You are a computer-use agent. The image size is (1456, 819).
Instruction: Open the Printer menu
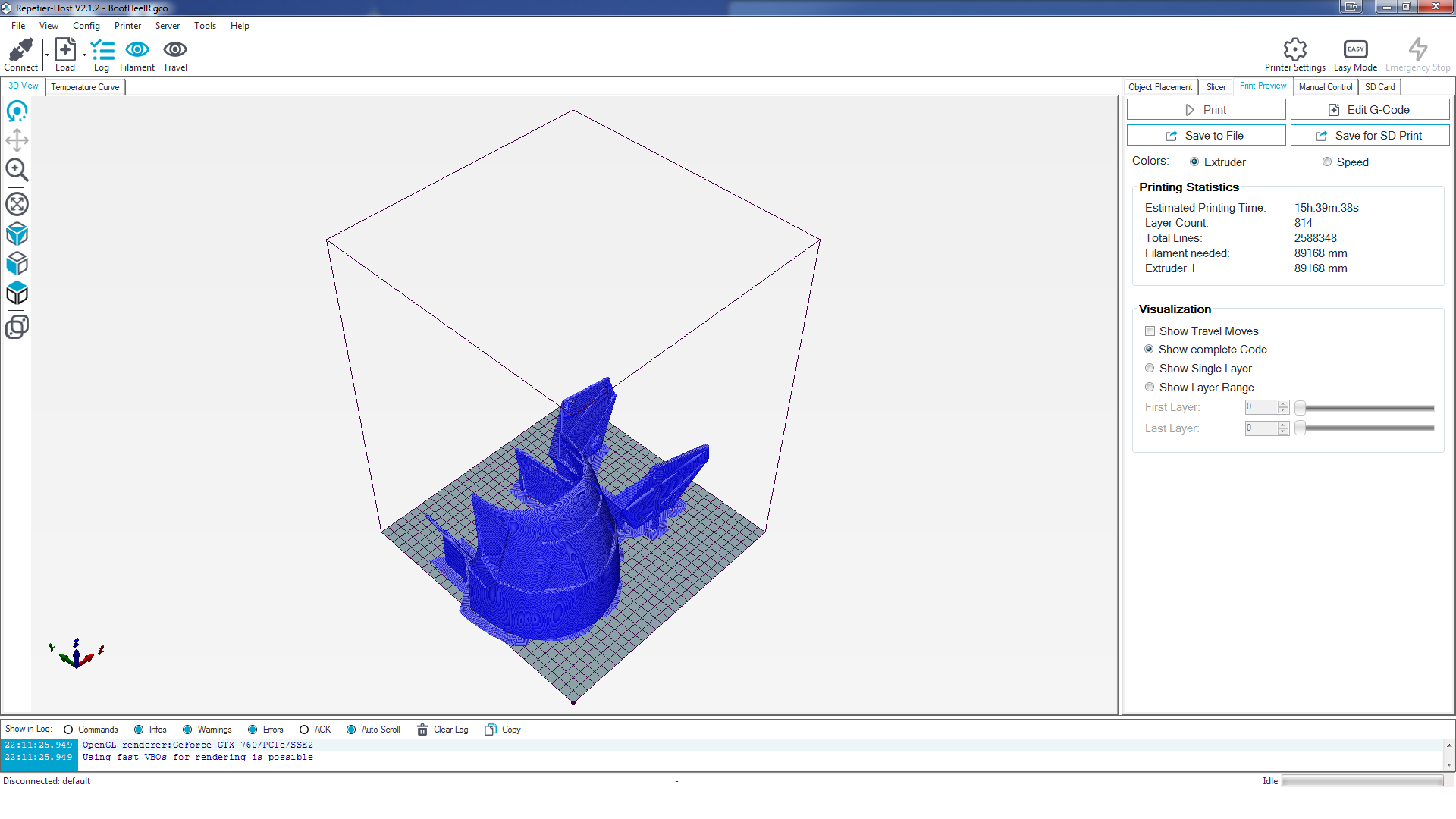click(127, 26)
